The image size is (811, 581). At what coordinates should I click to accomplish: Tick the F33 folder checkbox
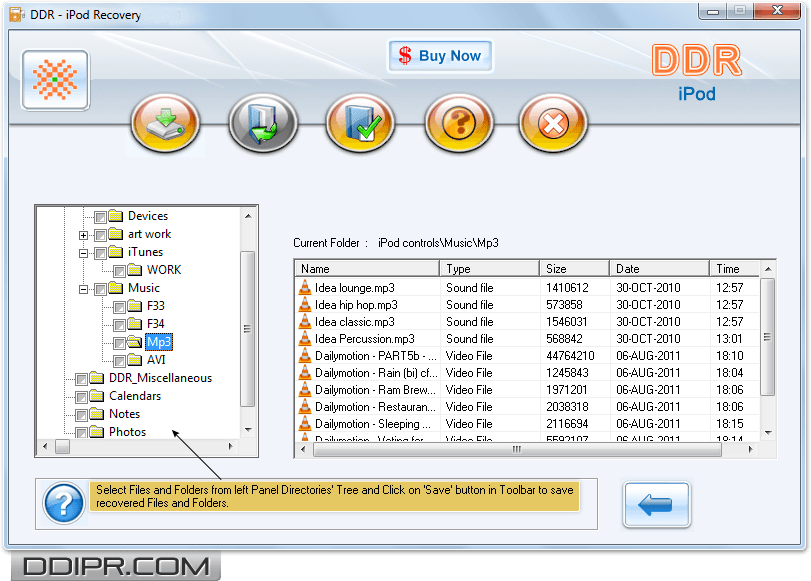point(119,307)
